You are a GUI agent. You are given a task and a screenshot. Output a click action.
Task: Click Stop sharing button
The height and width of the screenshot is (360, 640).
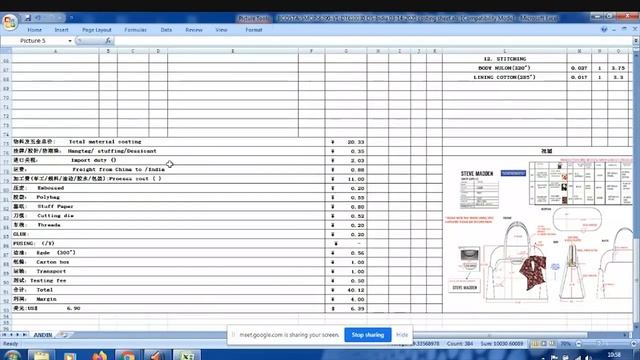tap(368, 335)
